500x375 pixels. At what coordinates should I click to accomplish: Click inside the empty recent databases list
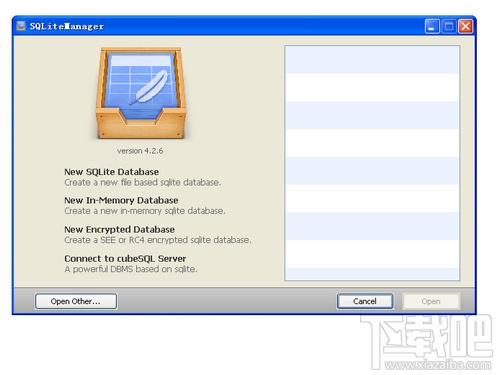[372, 163]
